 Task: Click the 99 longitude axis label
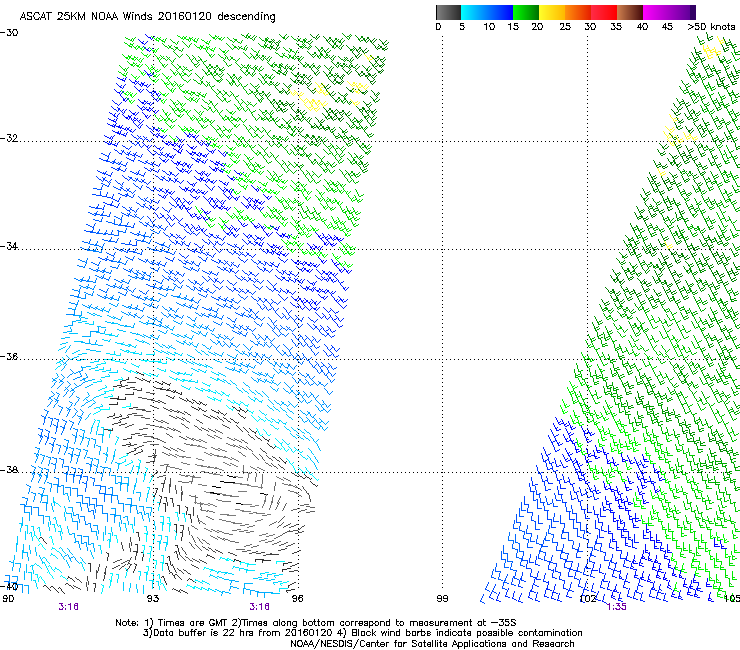(x=442, y=599)
